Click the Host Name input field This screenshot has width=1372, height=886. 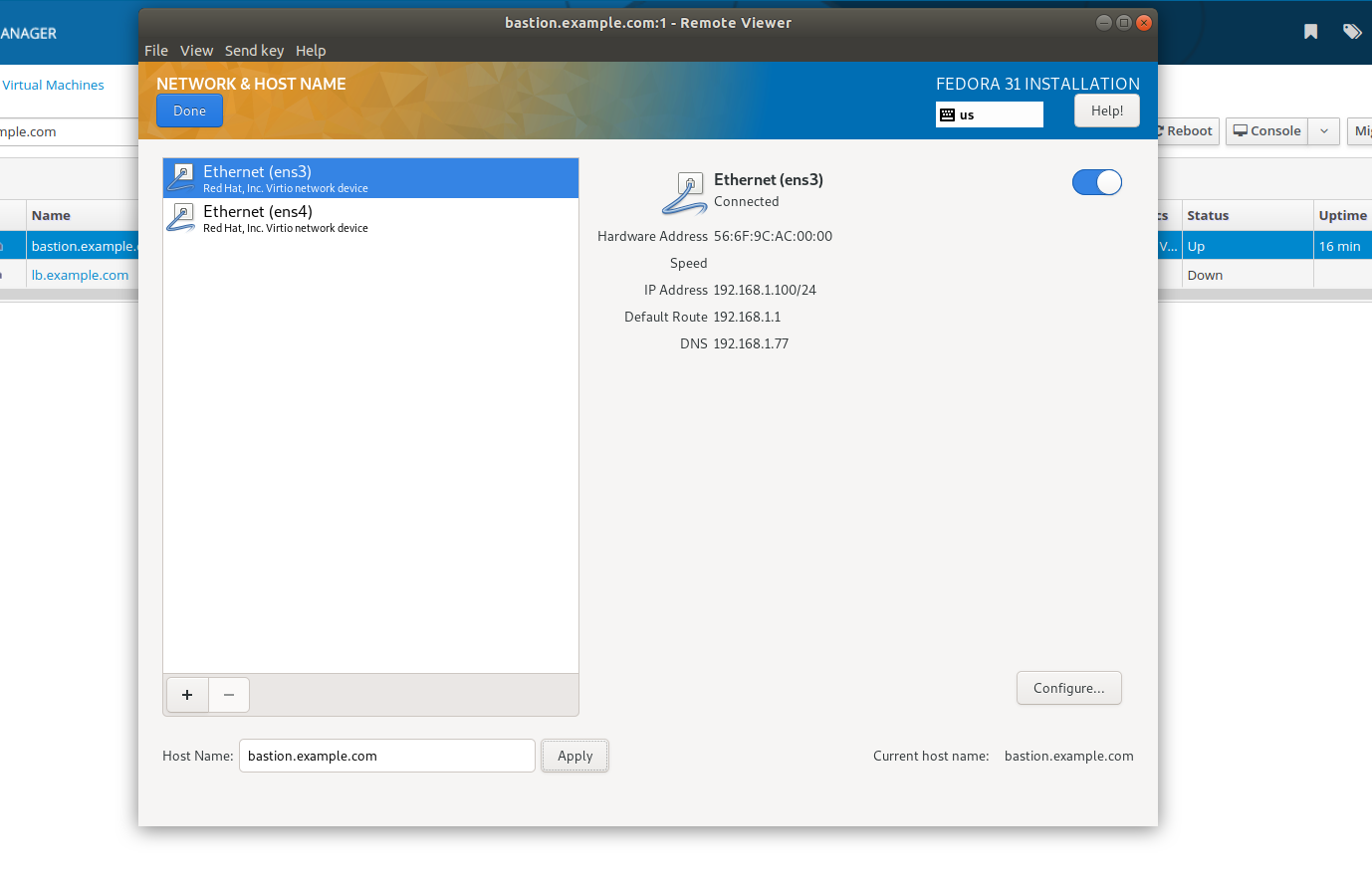tap(387, 756)
